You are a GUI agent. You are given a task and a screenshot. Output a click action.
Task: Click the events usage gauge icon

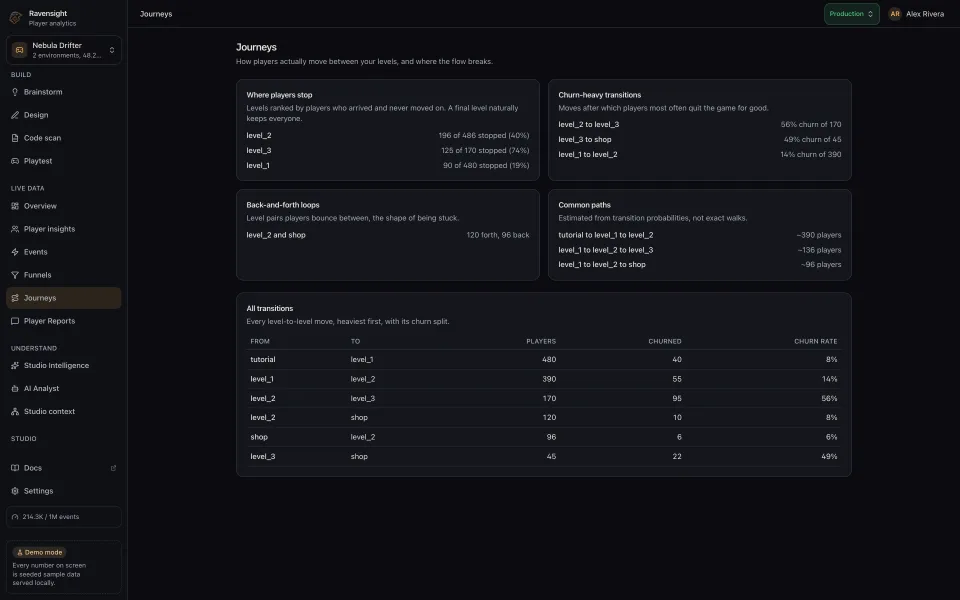point(15,517)
